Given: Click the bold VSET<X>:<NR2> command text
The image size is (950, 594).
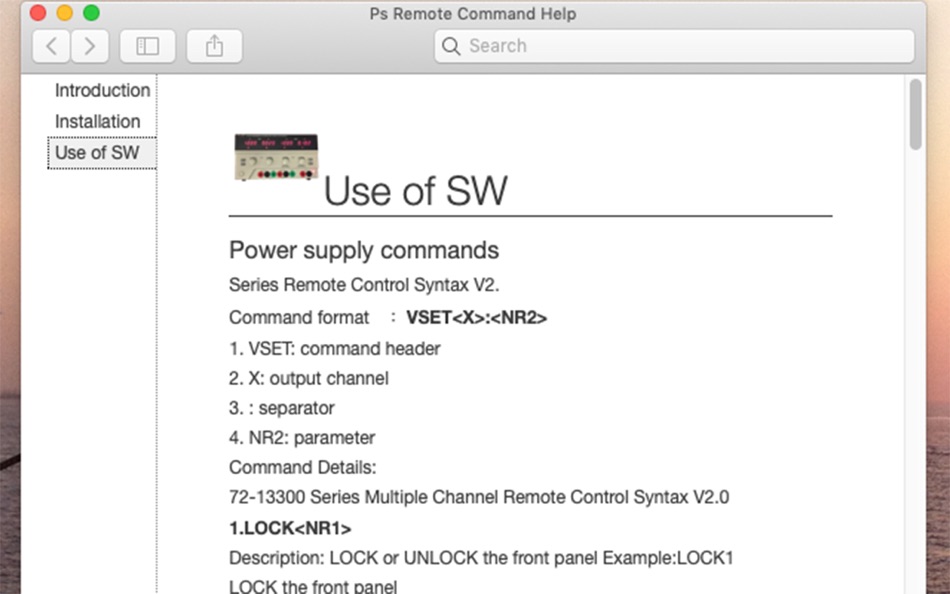Looking at the screenshot, I should 476,318.
